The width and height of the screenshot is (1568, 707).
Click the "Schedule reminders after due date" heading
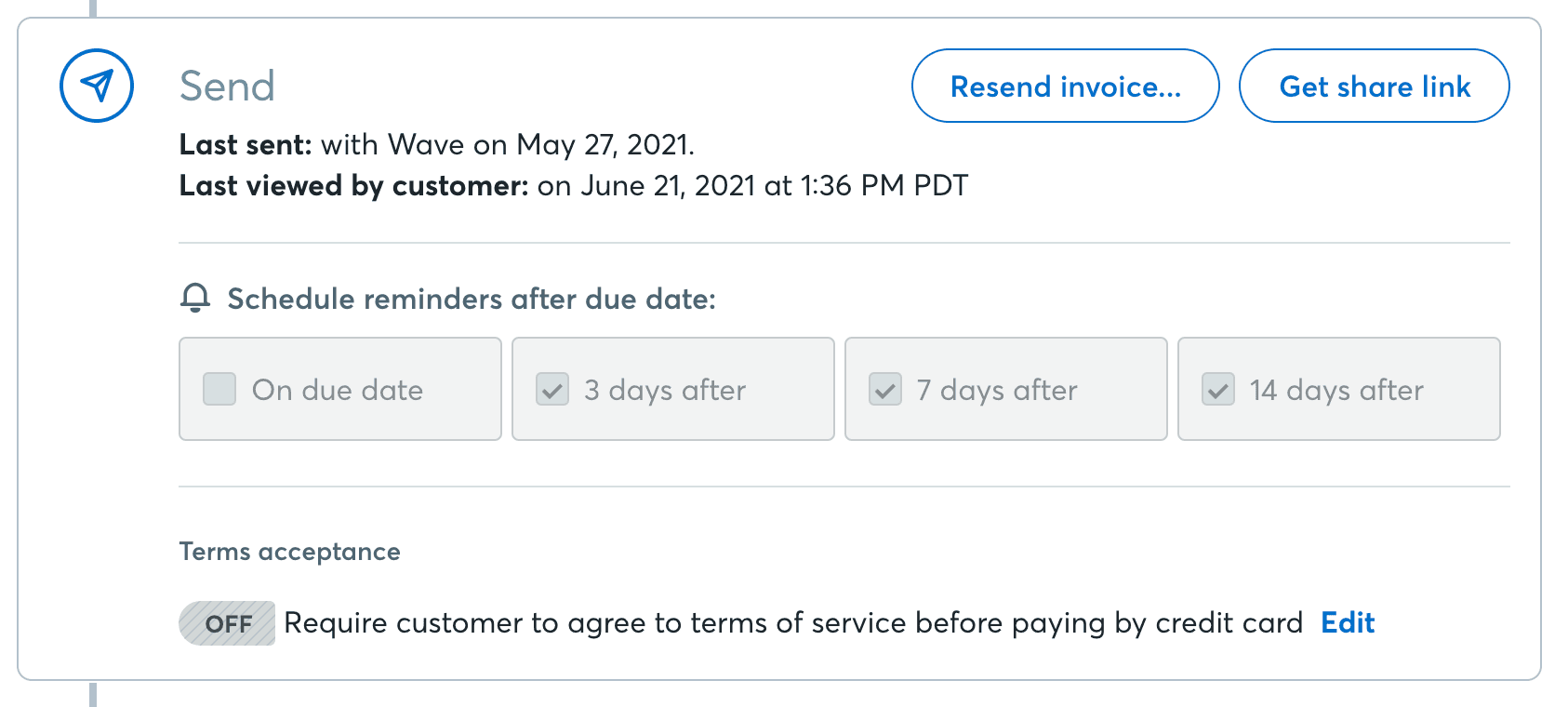(471, 298)
